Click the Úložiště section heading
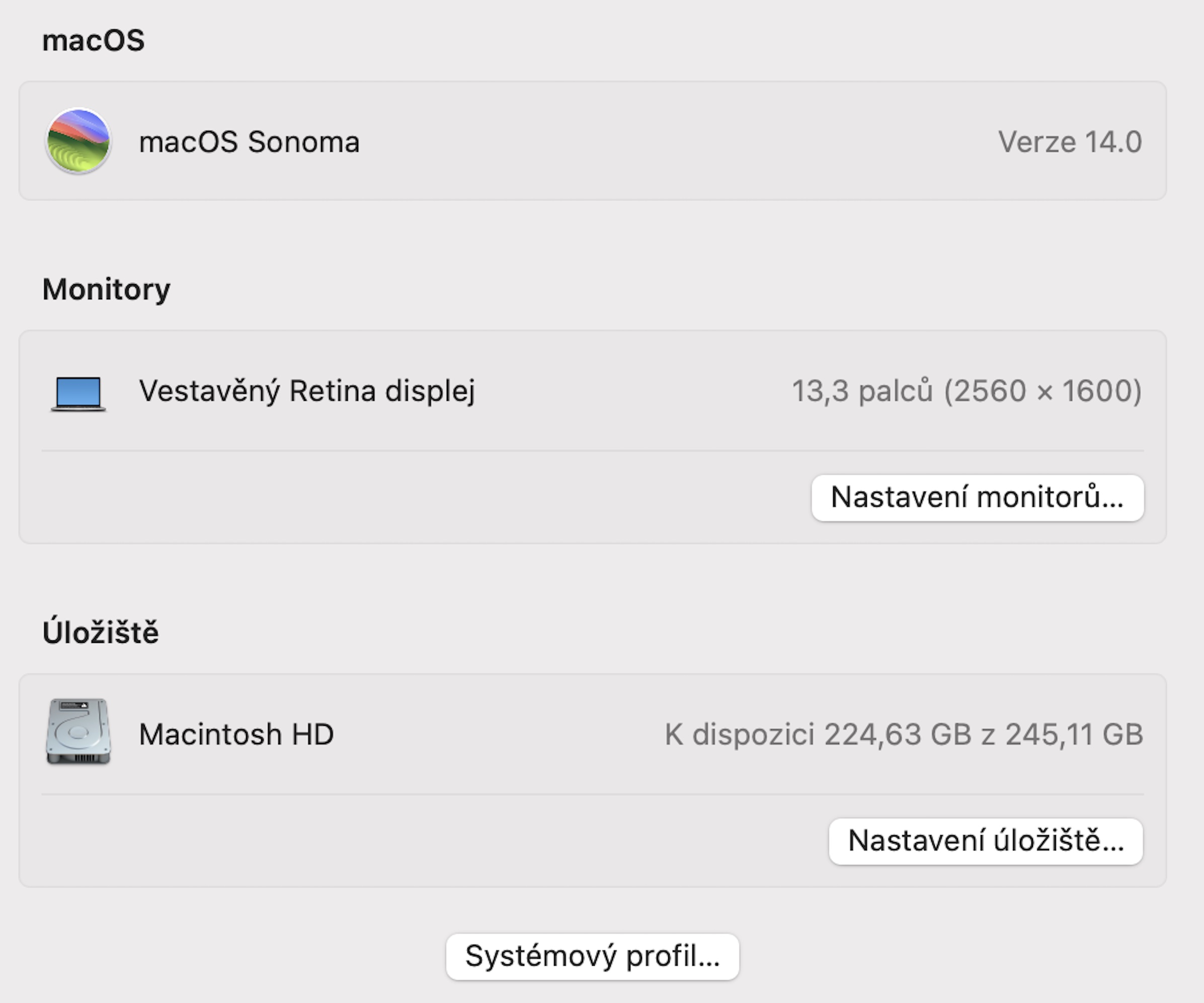Image resolution: width=1204 pixels, height=1003 pixels. click(100, 633)
